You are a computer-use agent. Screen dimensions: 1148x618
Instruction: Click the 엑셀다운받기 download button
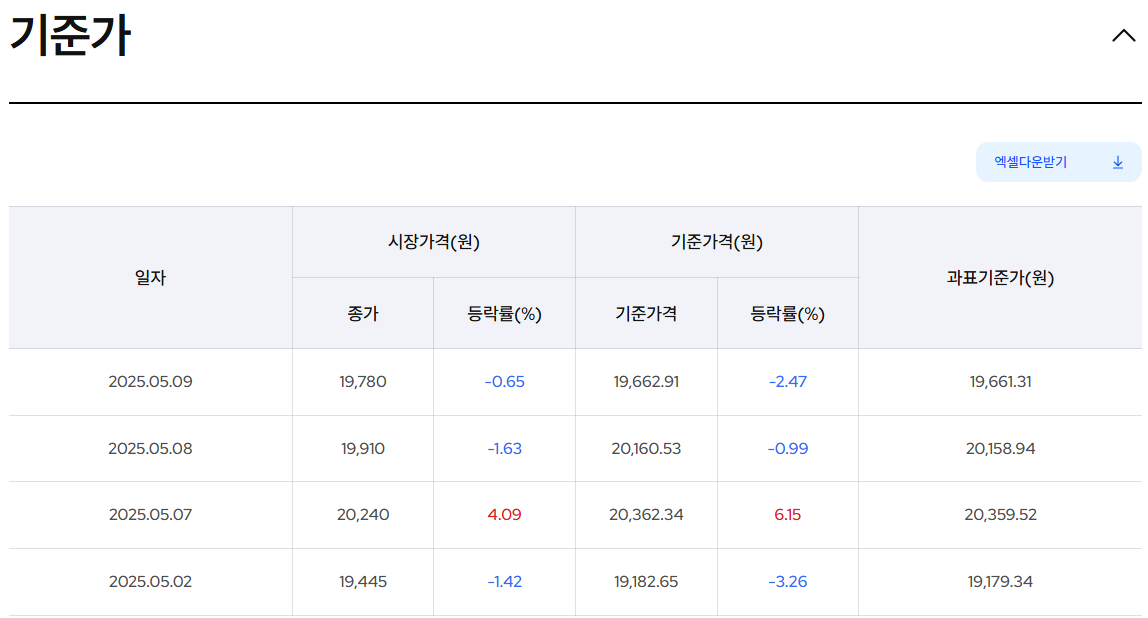click(1058, 162)
